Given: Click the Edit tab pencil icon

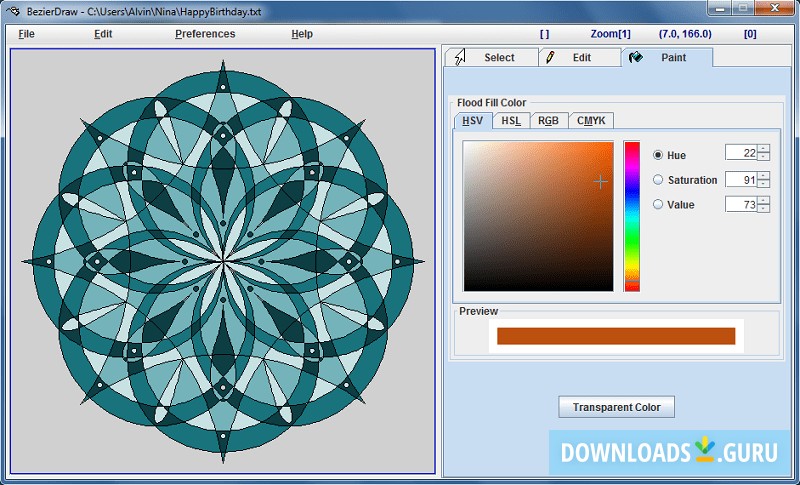Looking at the screenshot, I should coord(550,58).
